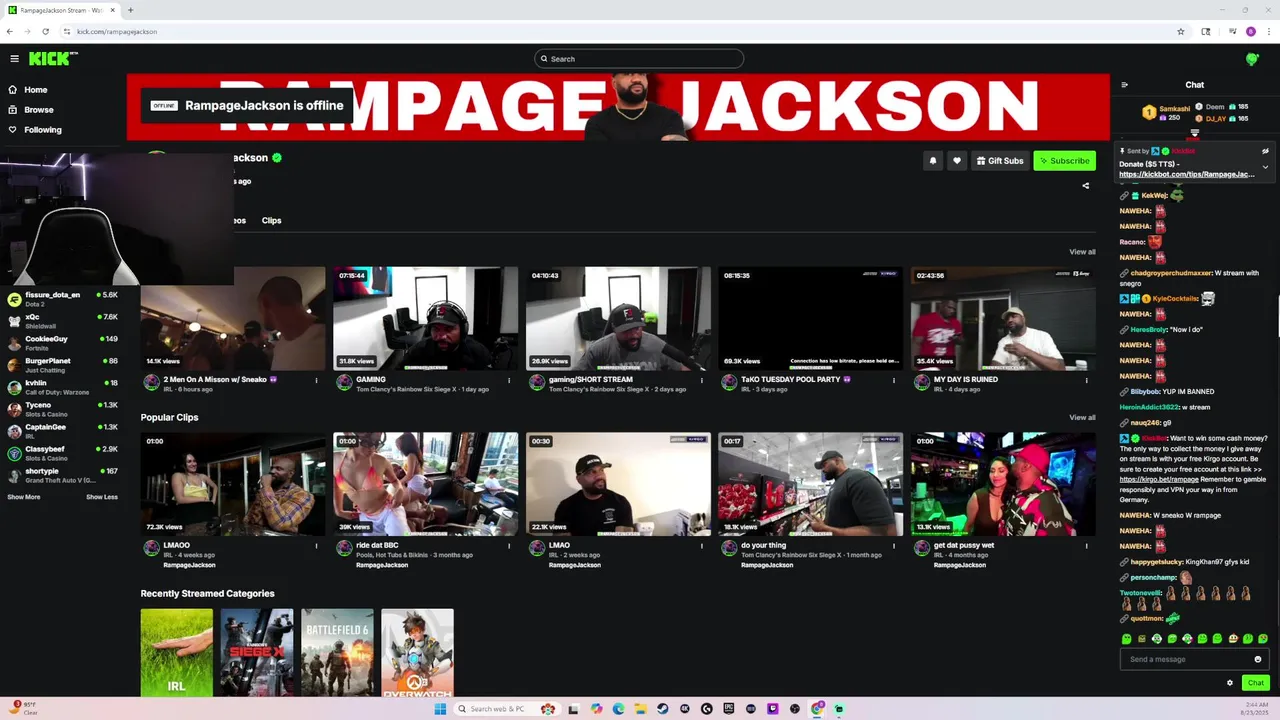This screenshot has height=720, width=1280.
Task: Open xQc channel in sidebar
Action: pos(63,321)
